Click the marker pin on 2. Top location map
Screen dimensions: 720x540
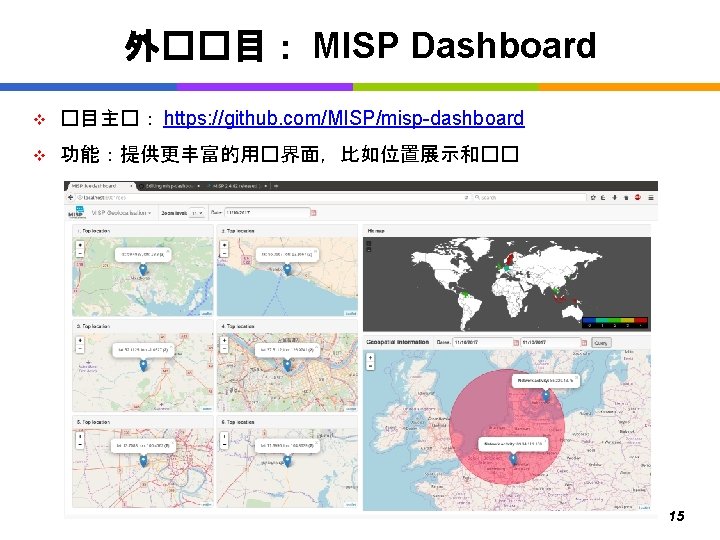[x=287, y=270]
